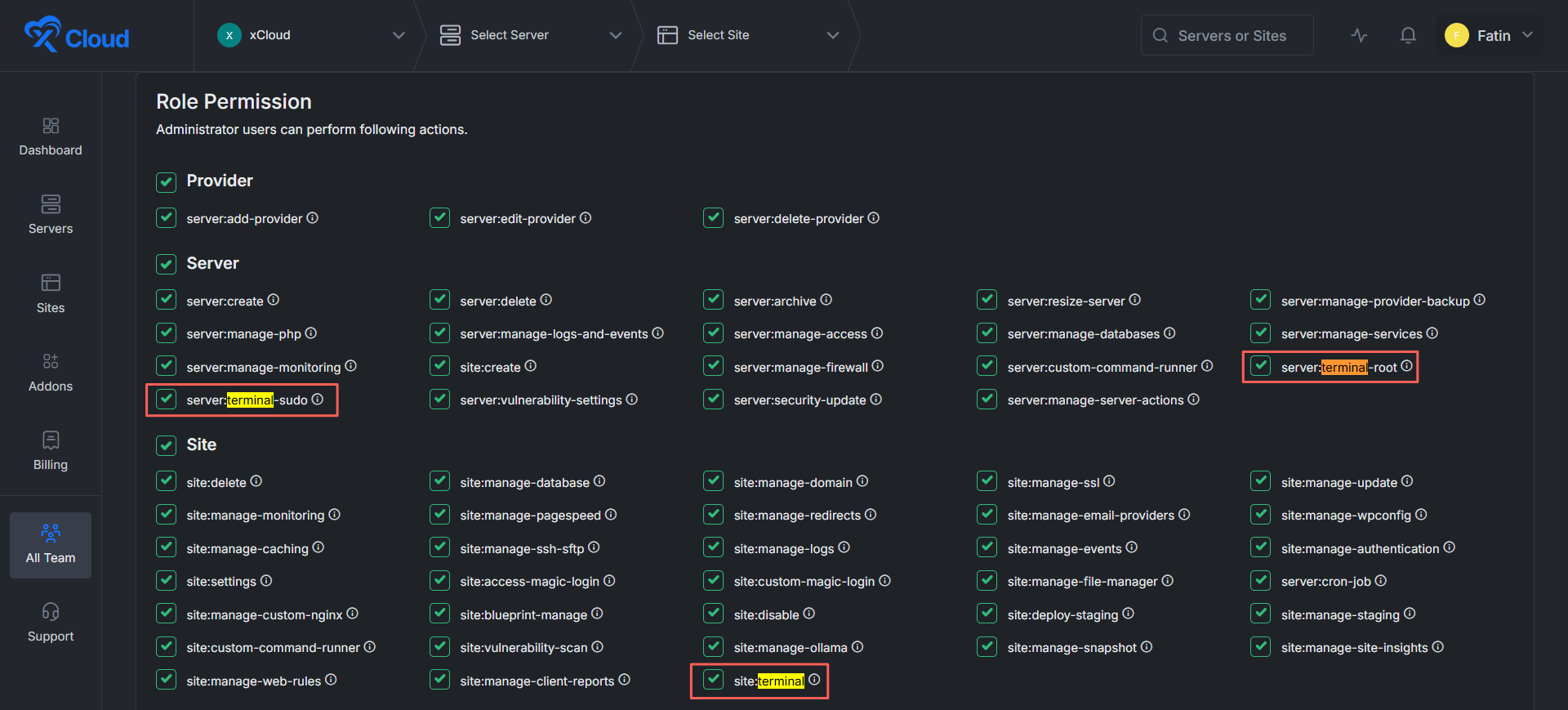This screenshot has width=1568, height=710.
Task: Go to Dashboard in sidebar
Action: (51, 136)
